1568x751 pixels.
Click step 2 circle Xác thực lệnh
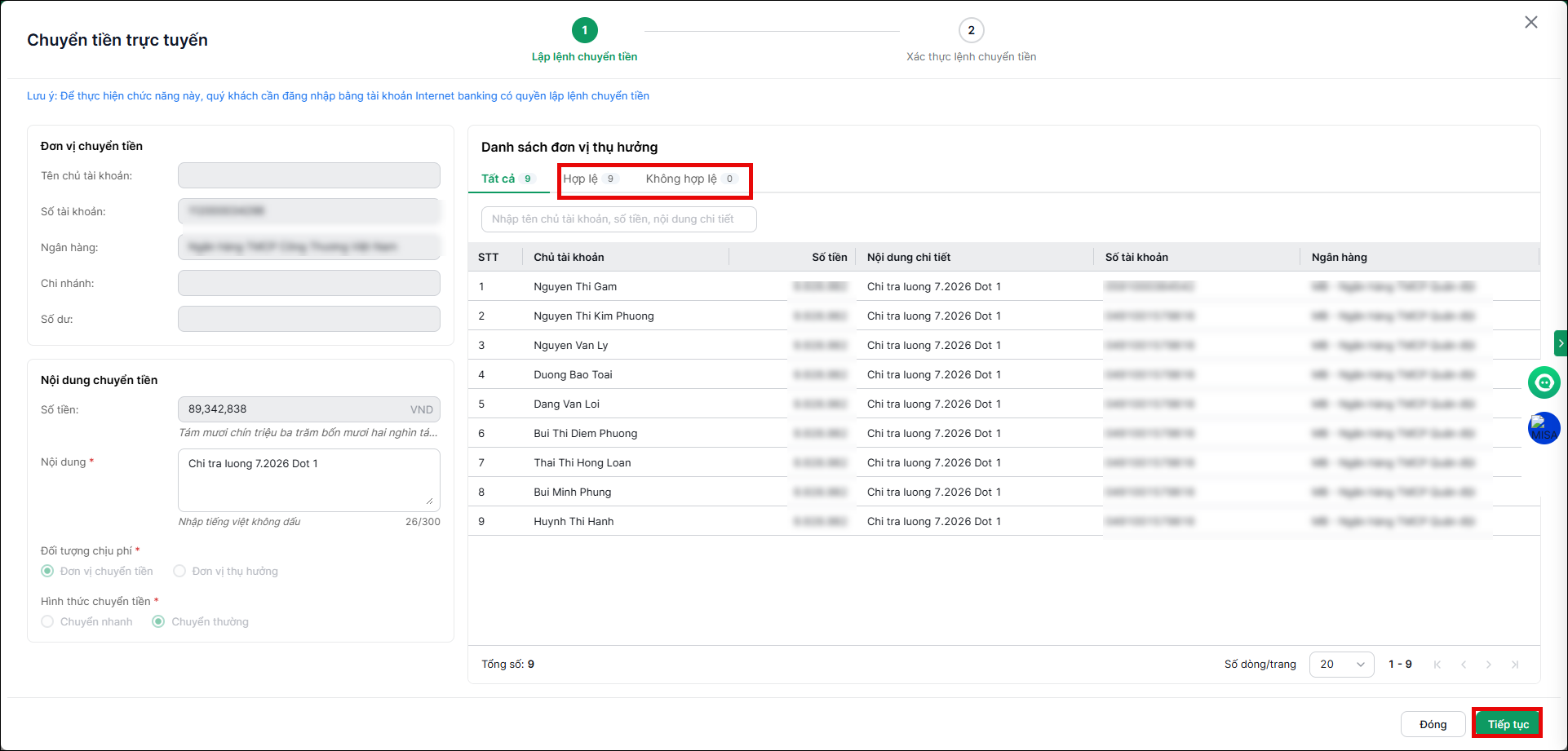click(971, 30)
